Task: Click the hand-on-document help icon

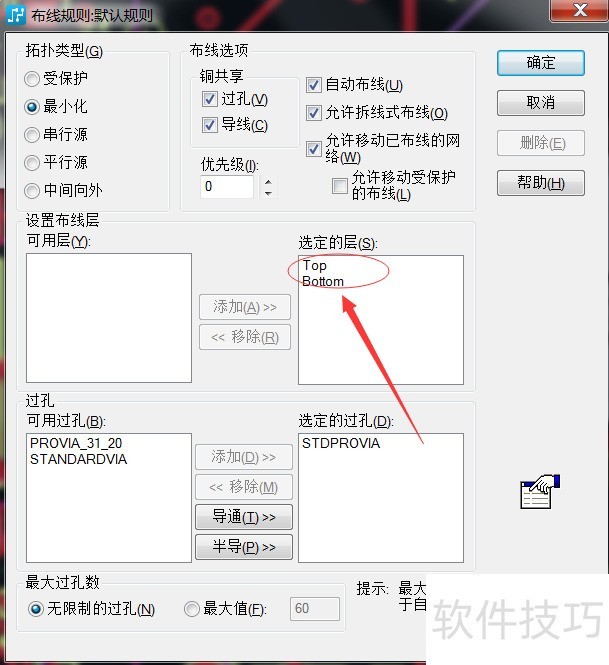Action: [540, 492]
